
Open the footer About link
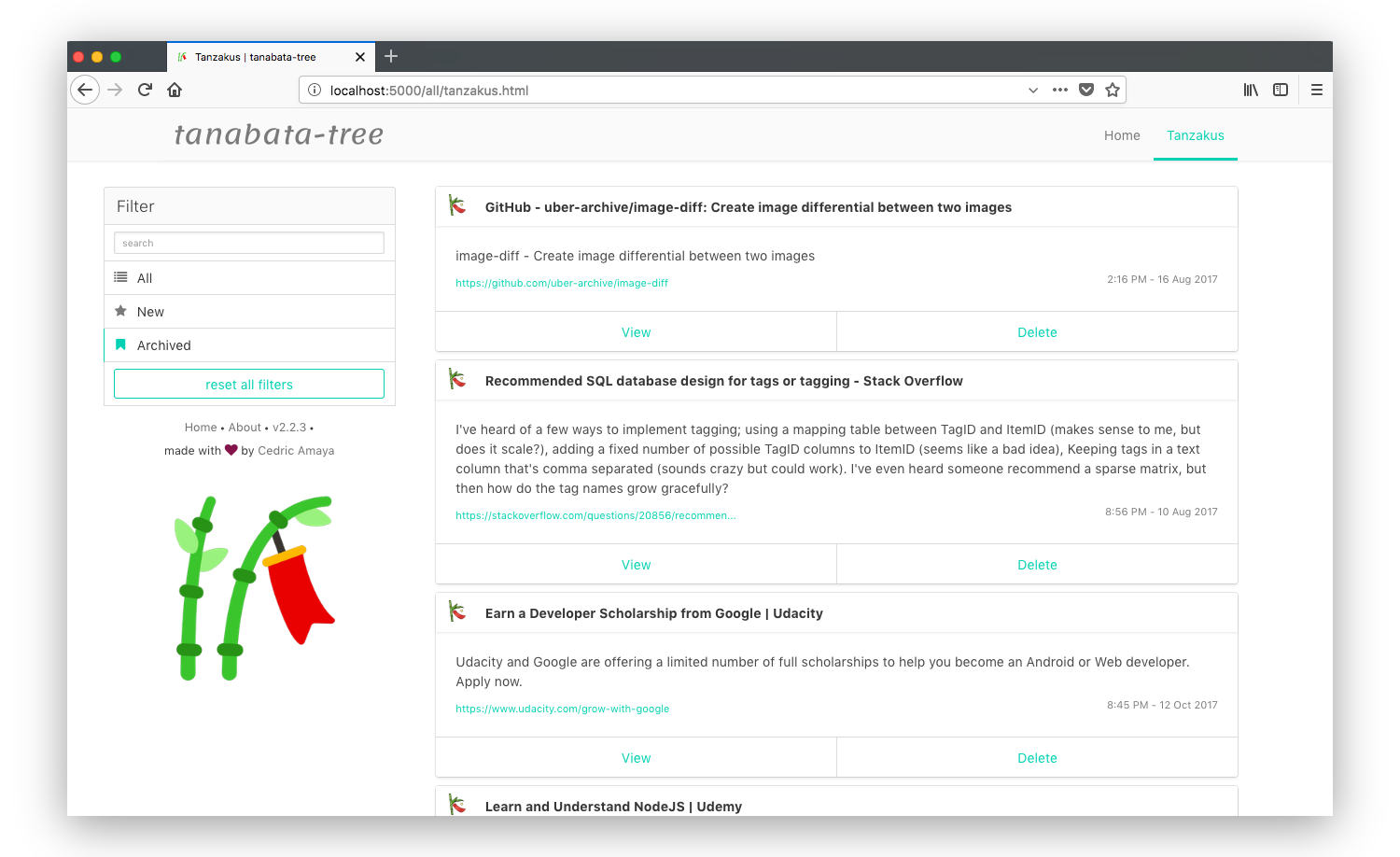tap(245, 428)
